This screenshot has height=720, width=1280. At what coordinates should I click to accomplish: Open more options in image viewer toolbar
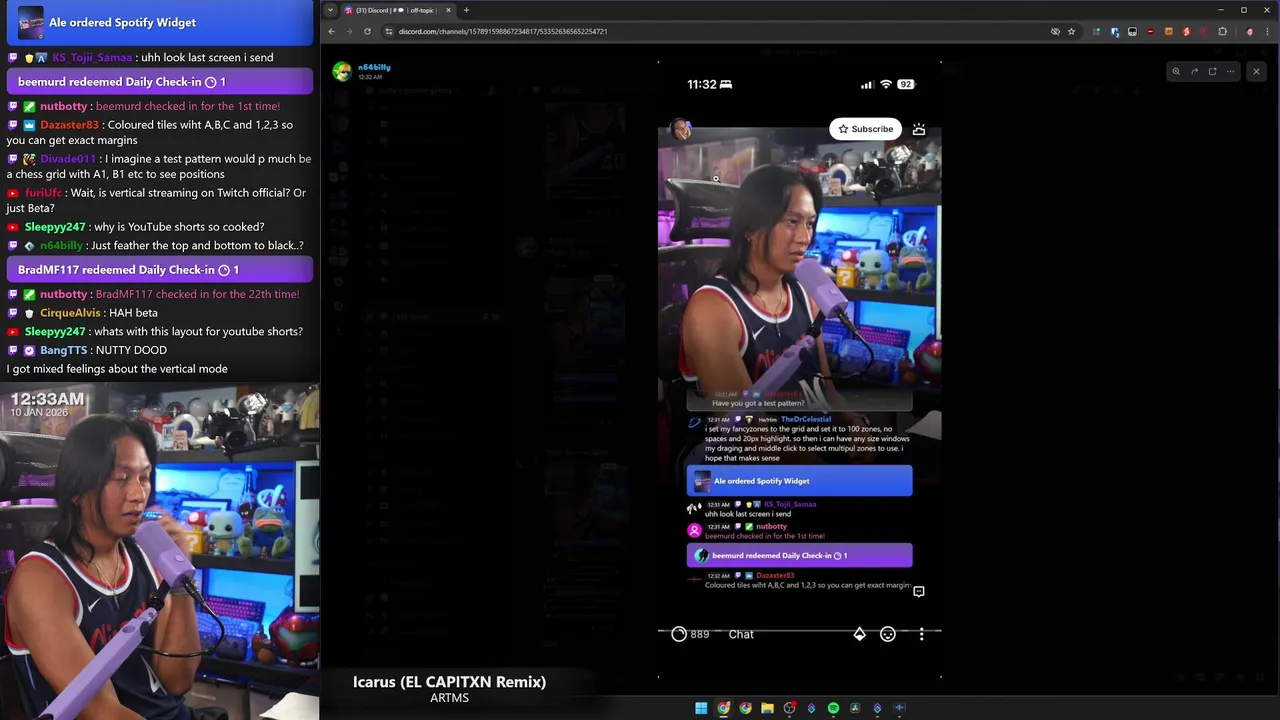click(x=1230, y=71)
